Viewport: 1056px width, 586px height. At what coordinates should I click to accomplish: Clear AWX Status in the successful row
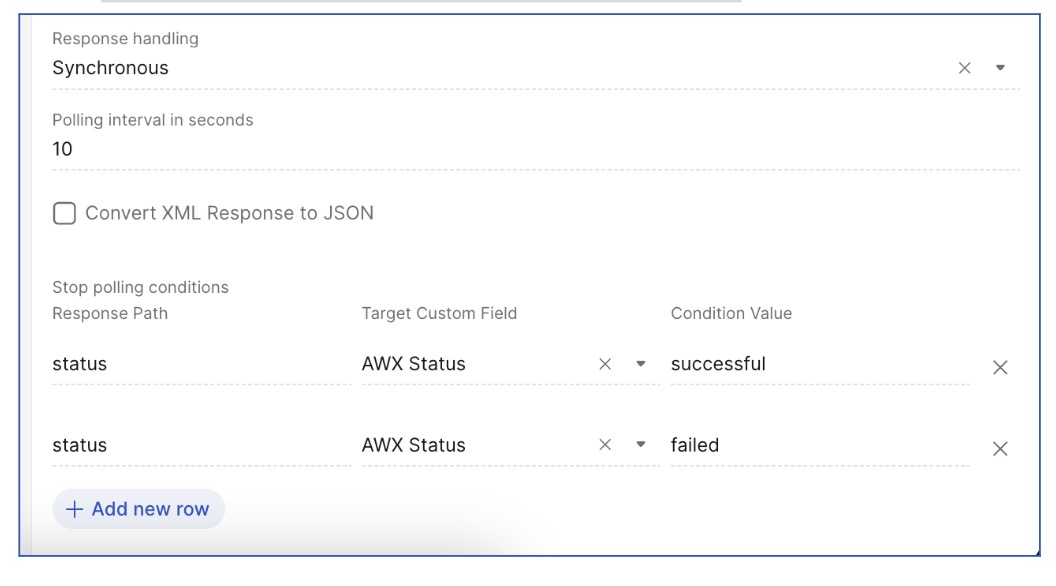[x=604, y=364]
